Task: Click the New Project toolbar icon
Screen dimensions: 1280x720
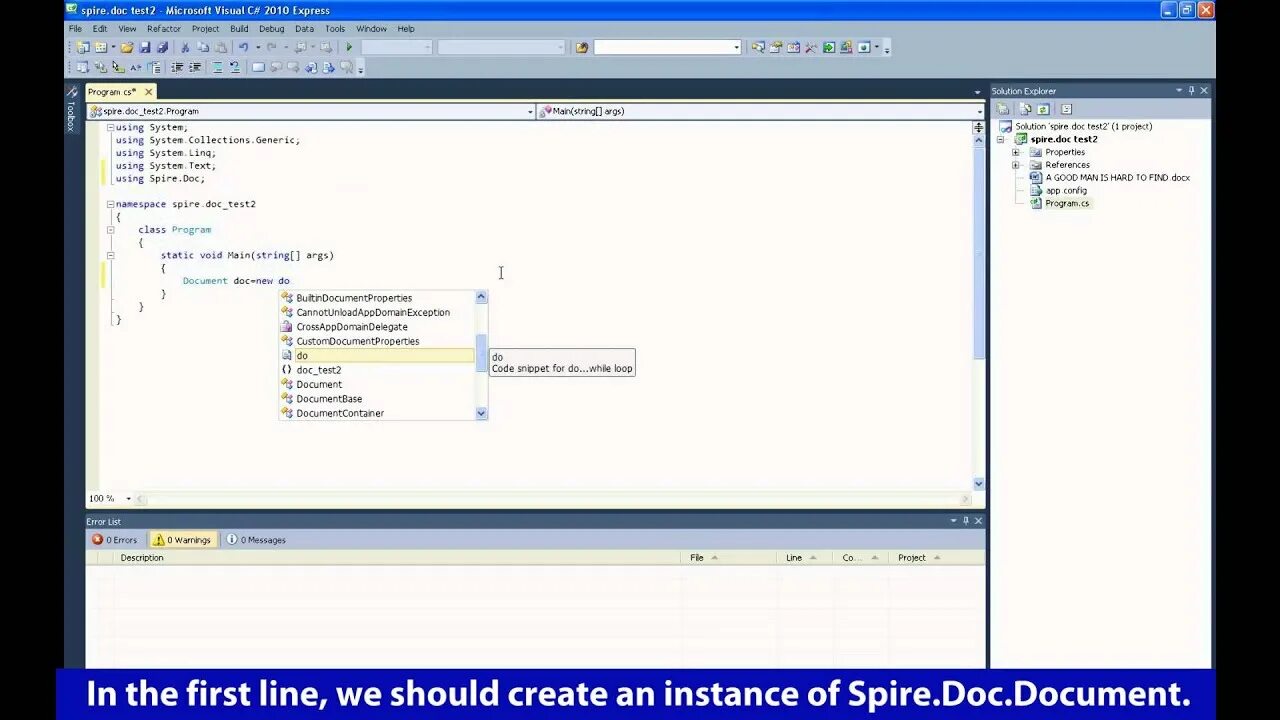Action: pyautogui.click(x=82, y=47)
